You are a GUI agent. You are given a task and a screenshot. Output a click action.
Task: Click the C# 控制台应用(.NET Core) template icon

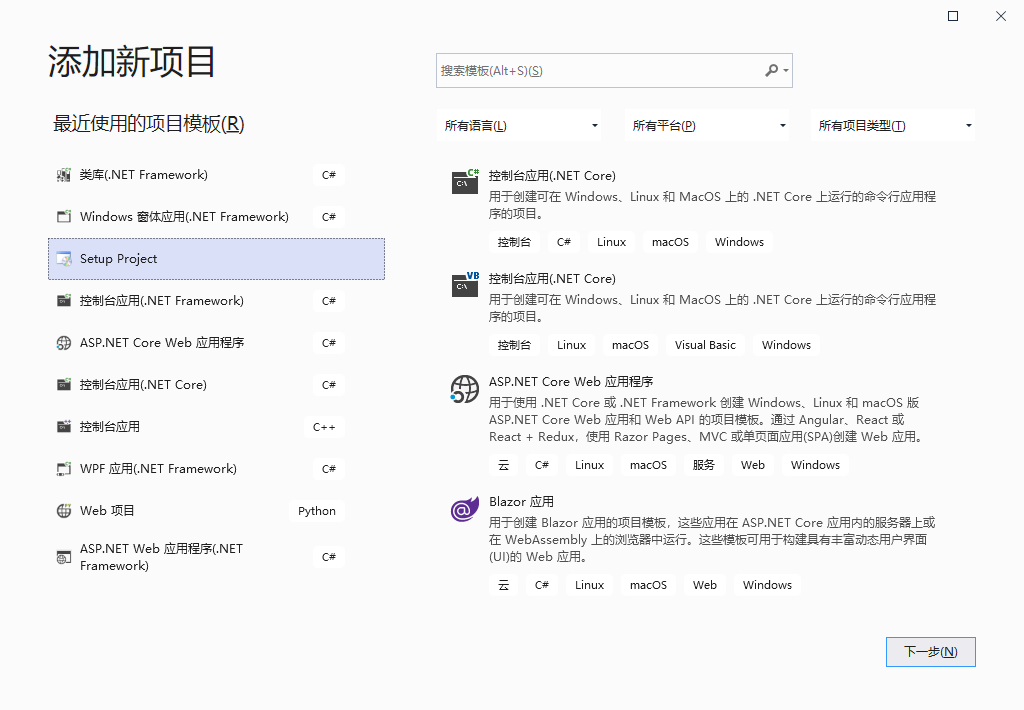(x=464, y=183)
